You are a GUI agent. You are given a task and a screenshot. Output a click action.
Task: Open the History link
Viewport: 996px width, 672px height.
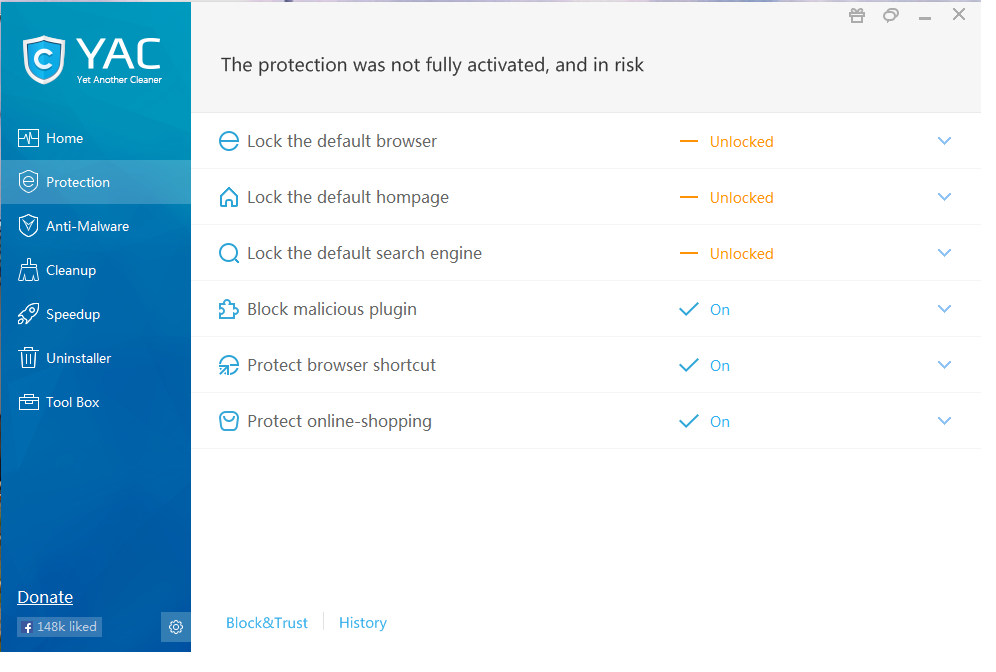coord(362,623)
